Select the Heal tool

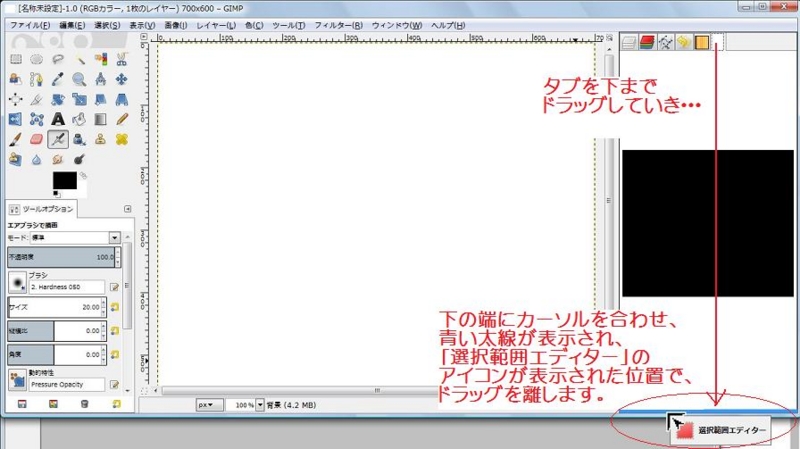pyautogui.click(x=121, y=139)
